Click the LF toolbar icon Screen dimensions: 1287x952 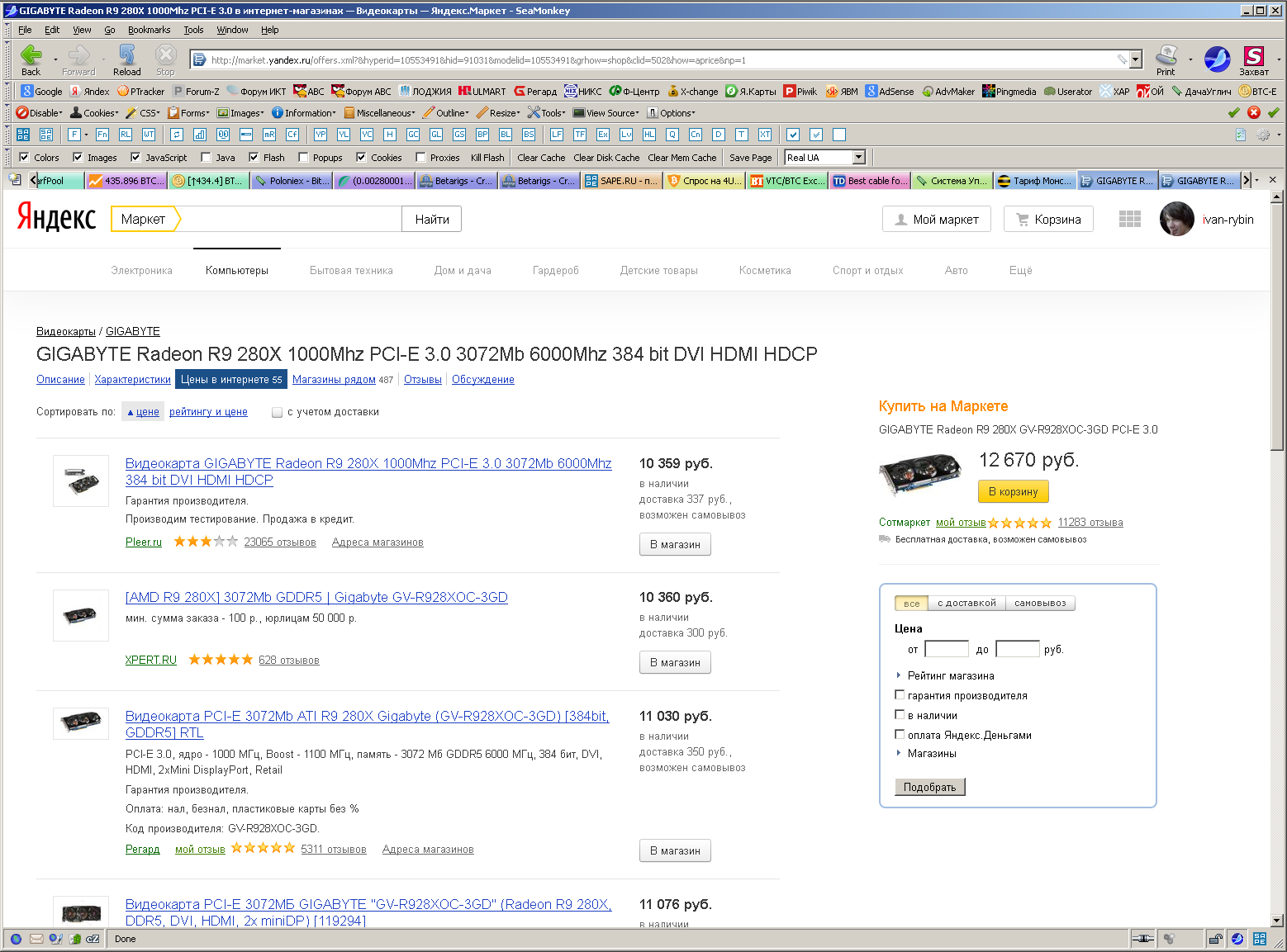point(557,135)
